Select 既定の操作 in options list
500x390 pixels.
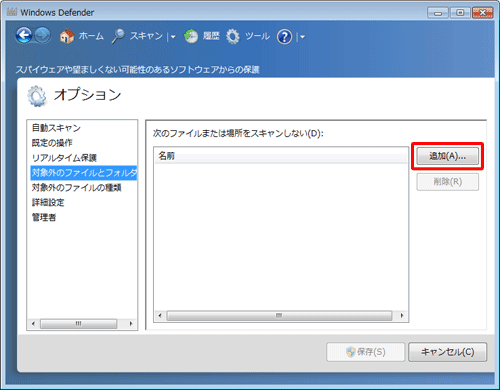coord(52,143)
